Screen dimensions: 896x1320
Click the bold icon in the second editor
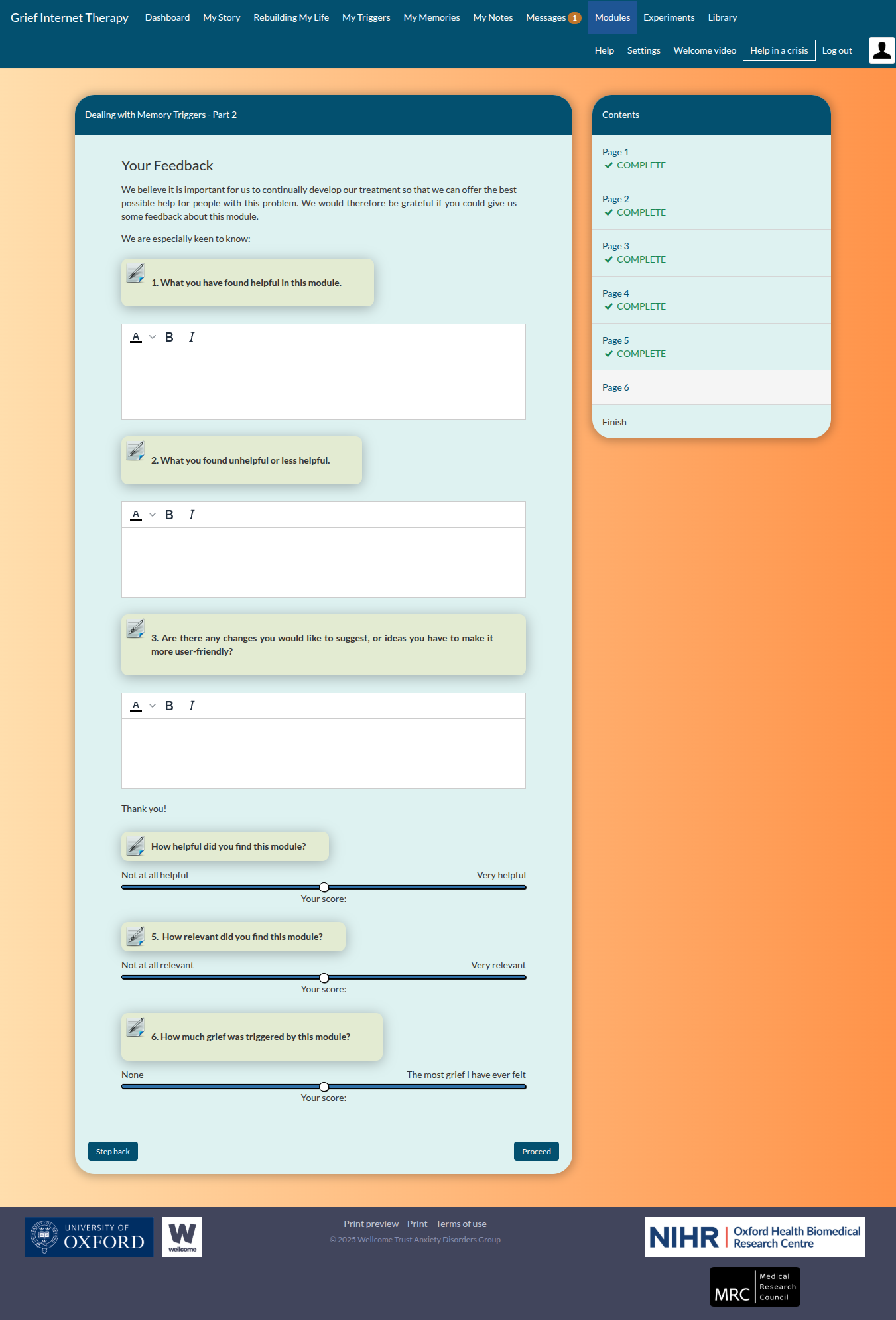pos(169,515)
